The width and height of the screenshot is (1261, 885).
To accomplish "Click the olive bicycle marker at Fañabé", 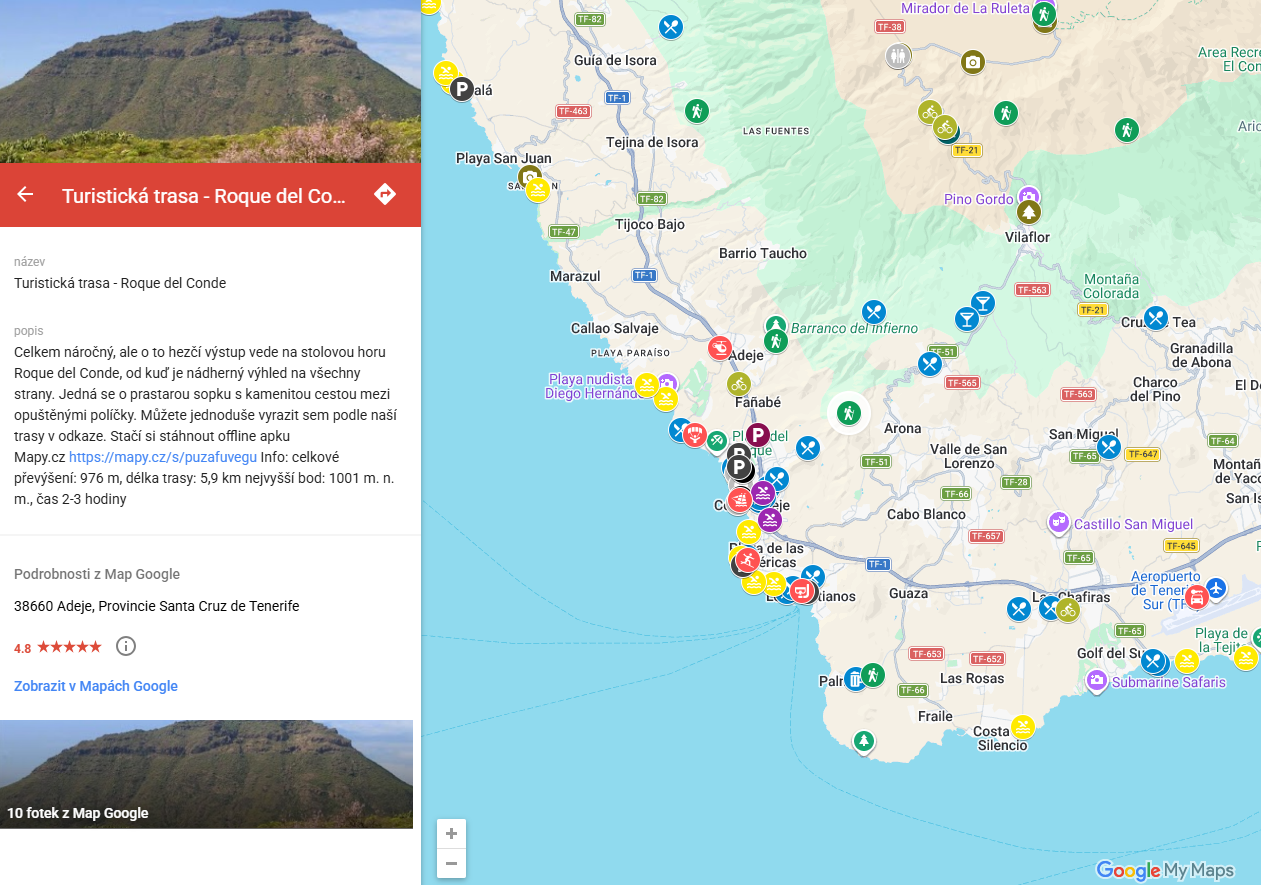I will (738, 383).
